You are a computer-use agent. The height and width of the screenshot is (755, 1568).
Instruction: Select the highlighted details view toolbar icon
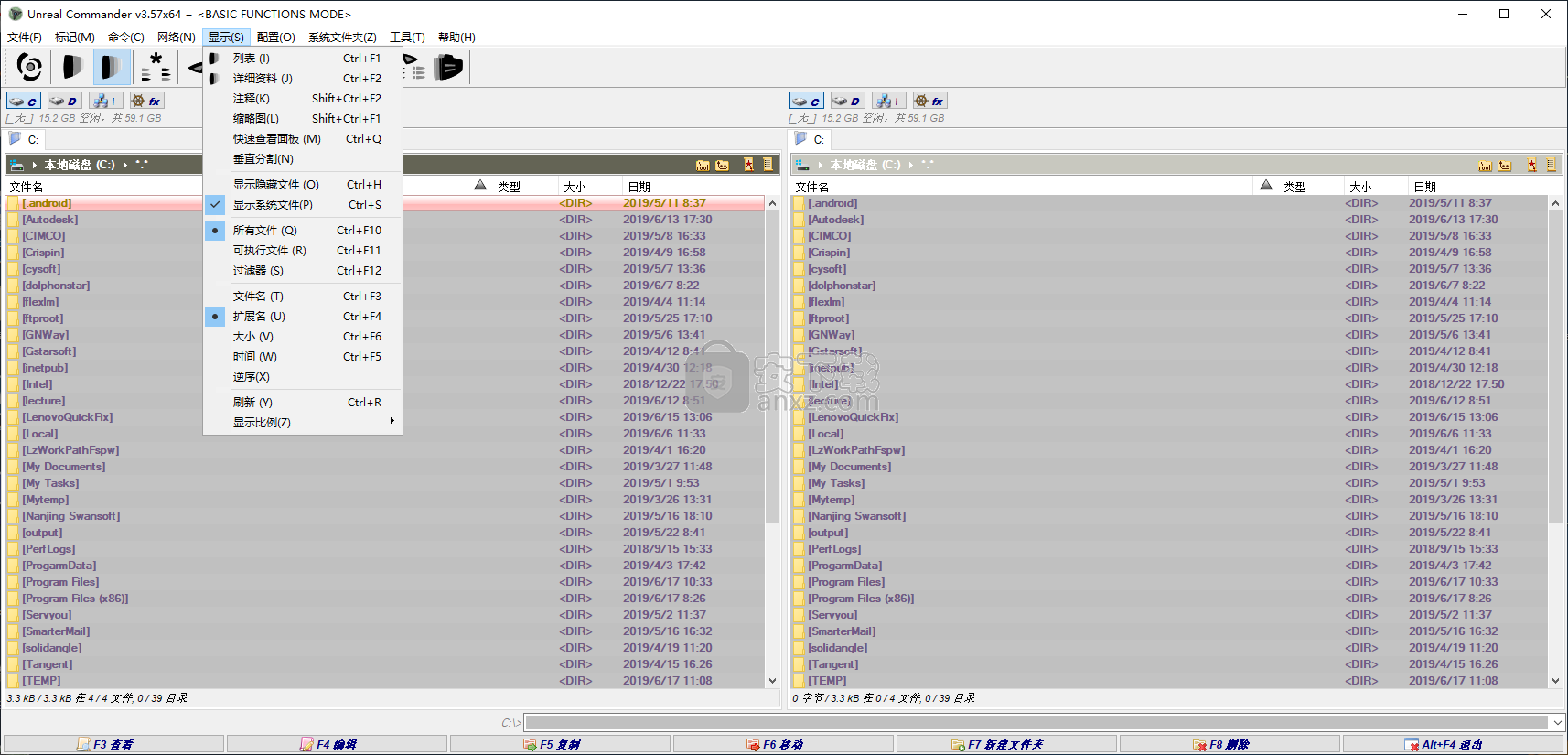point(113,67)
